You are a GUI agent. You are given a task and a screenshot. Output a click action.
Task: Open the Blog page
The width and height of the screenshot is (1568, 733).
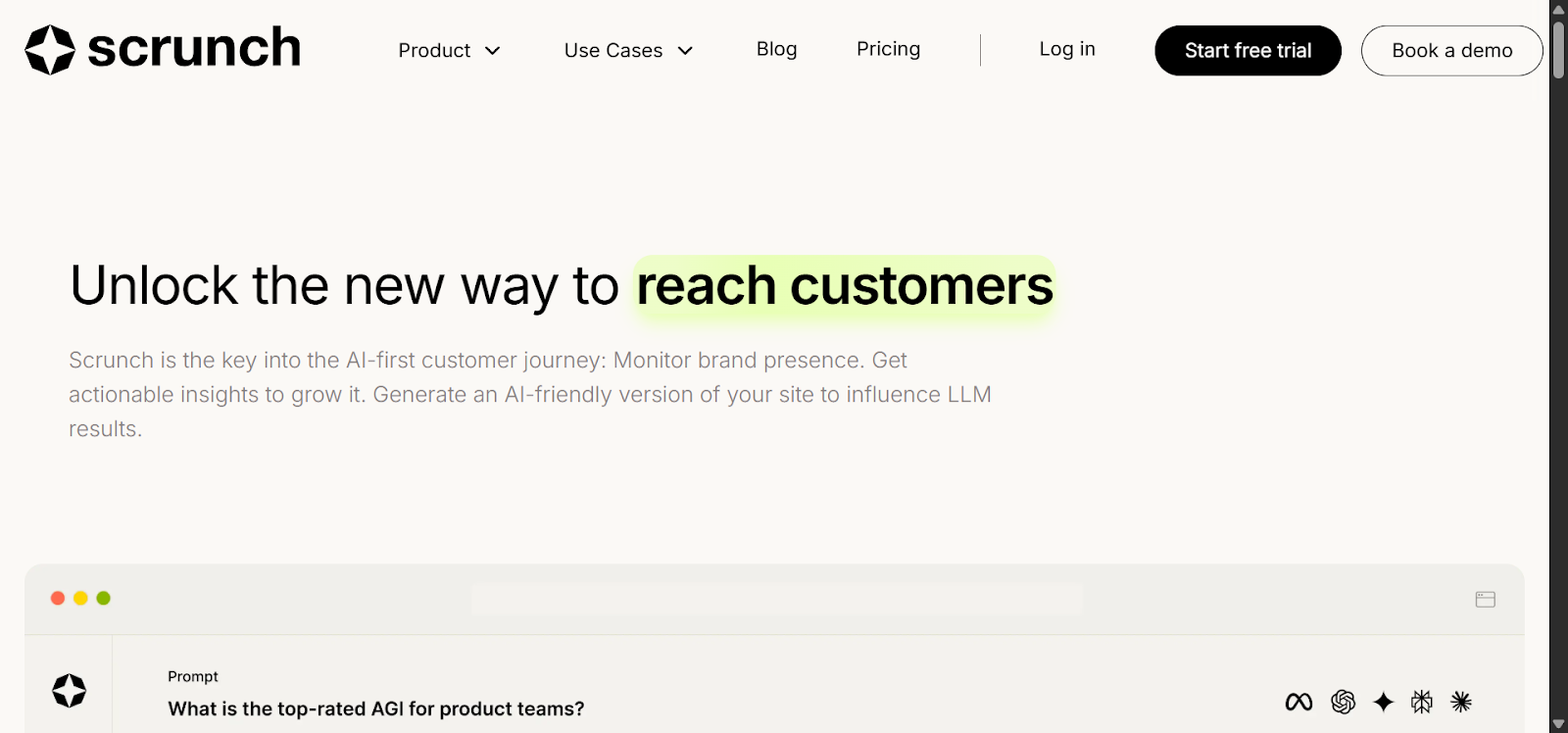pyautogui.click(x=775, y=49)
